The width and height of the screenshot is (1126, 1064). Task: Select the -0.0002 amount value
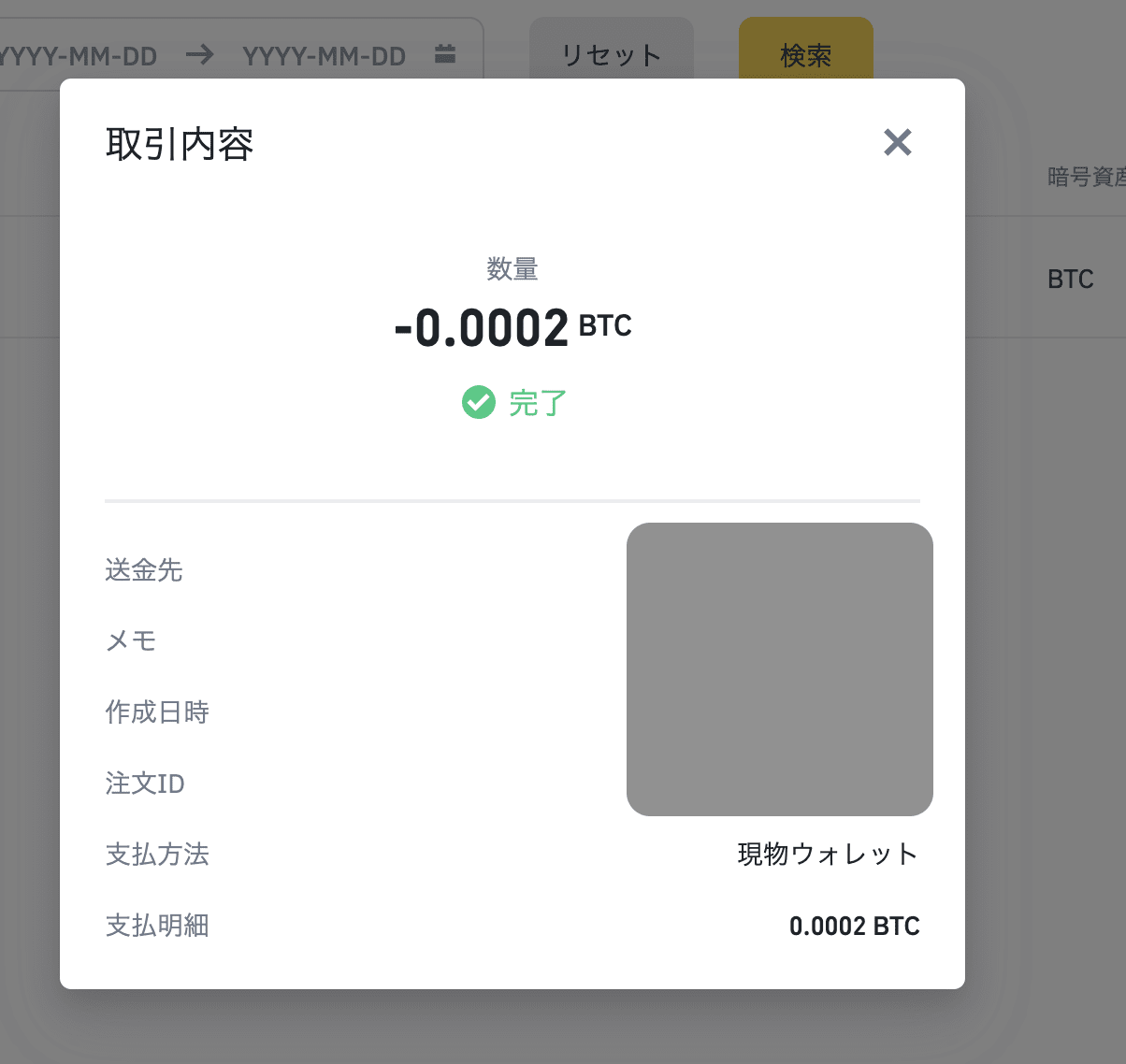482,328
